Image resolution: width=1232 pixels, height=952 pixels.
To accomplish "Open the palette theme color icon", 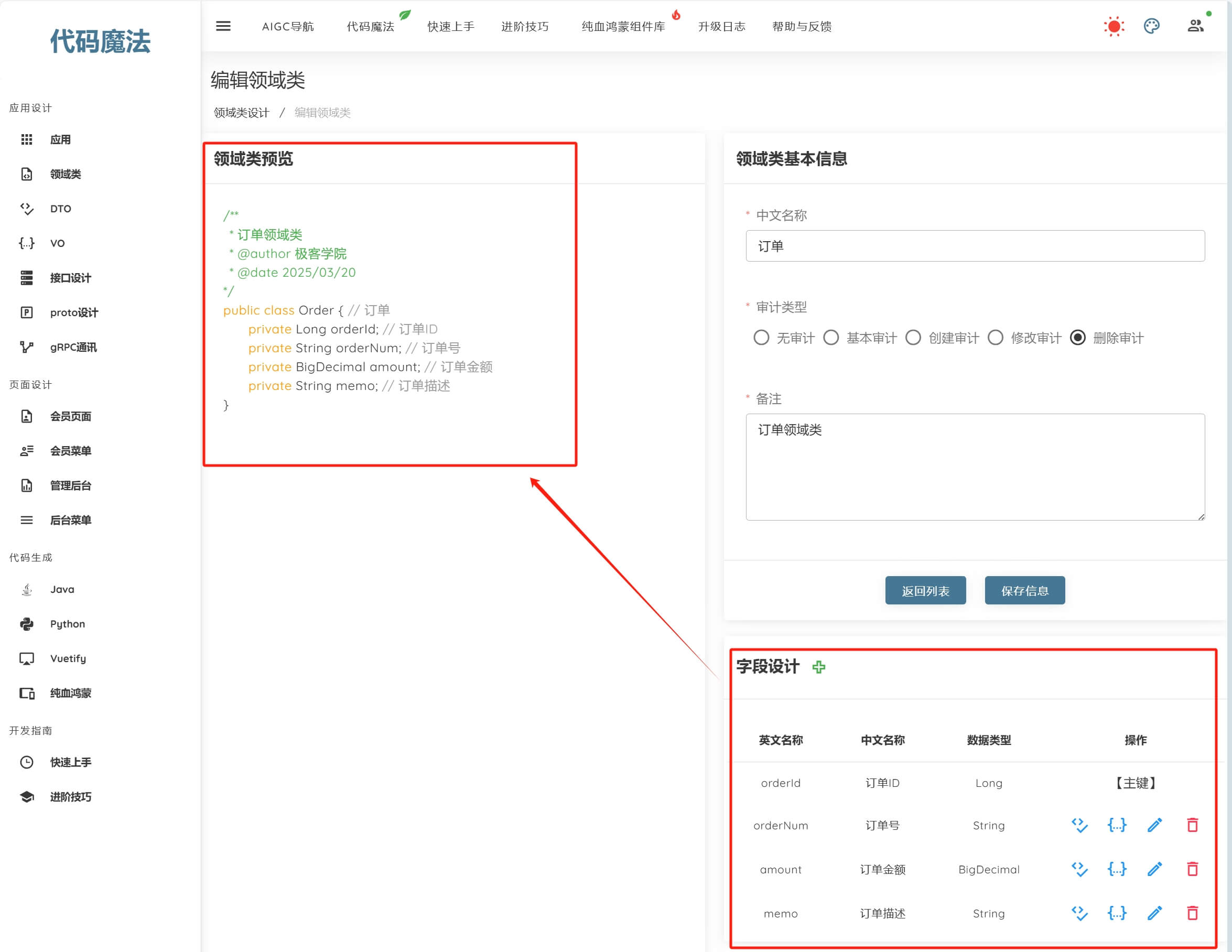I will click(1151, 26).
